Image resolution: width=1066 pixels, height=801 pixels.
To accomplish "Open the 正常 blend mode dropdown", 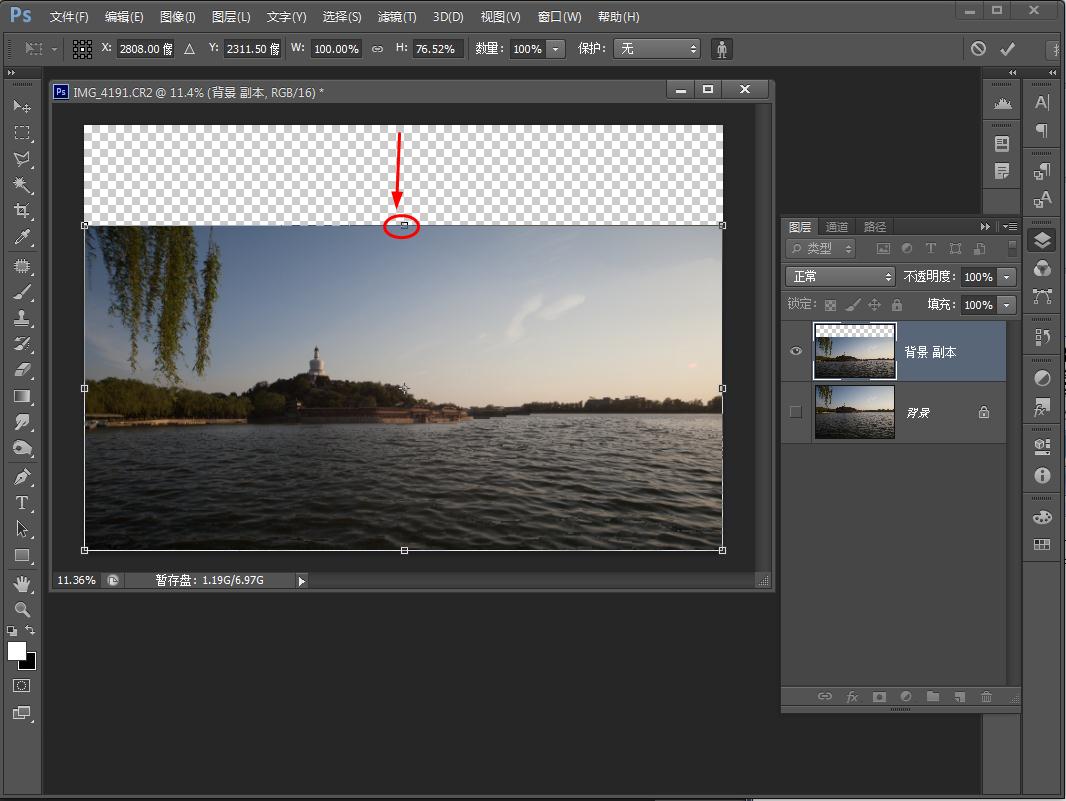I will (840, 277).
